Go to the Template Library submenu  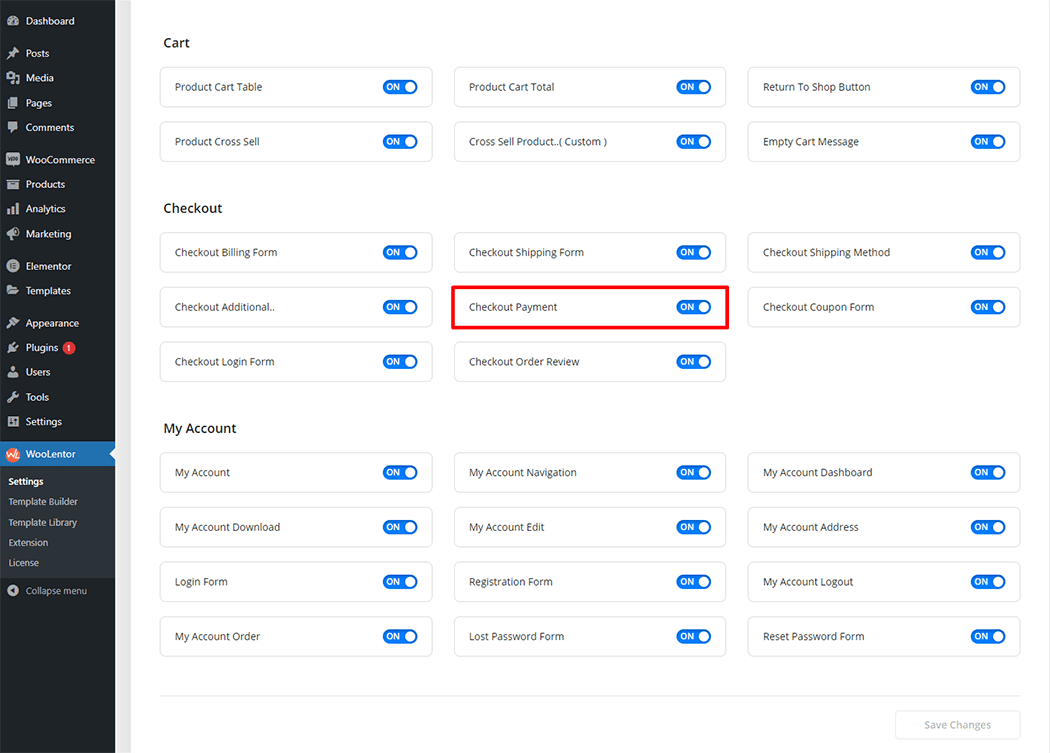[43, 522]
